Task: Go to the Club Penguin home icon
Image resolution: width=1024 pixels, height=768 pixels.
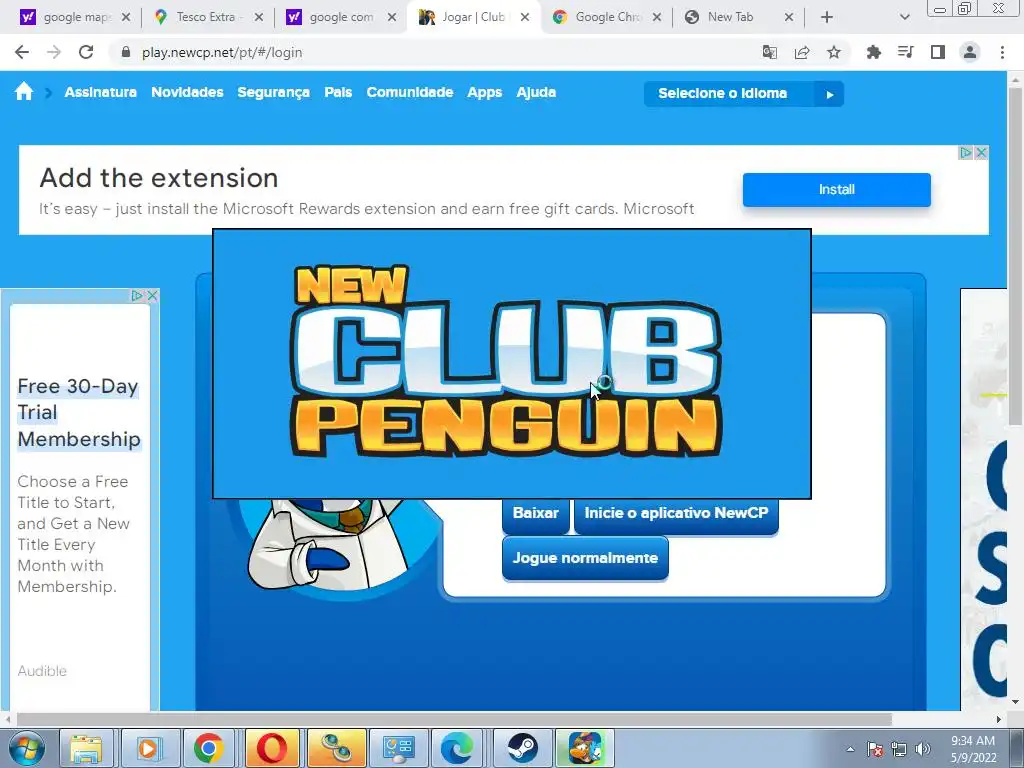Action: pyautogui.click(x=24, y=92)
